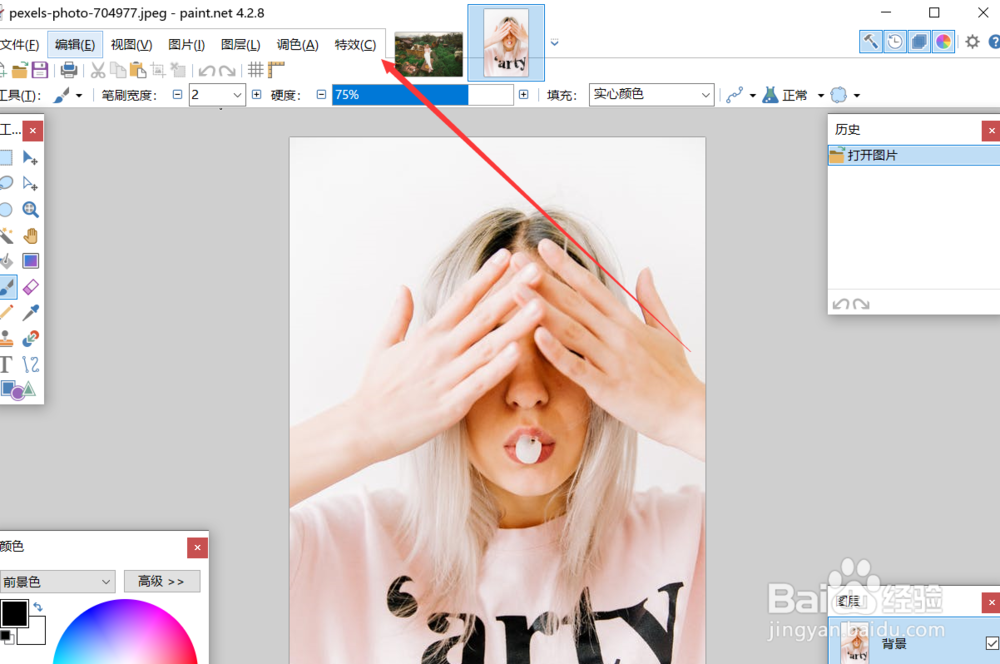Select the Recolor tool
1000x664 pixels.
[30, 338]
